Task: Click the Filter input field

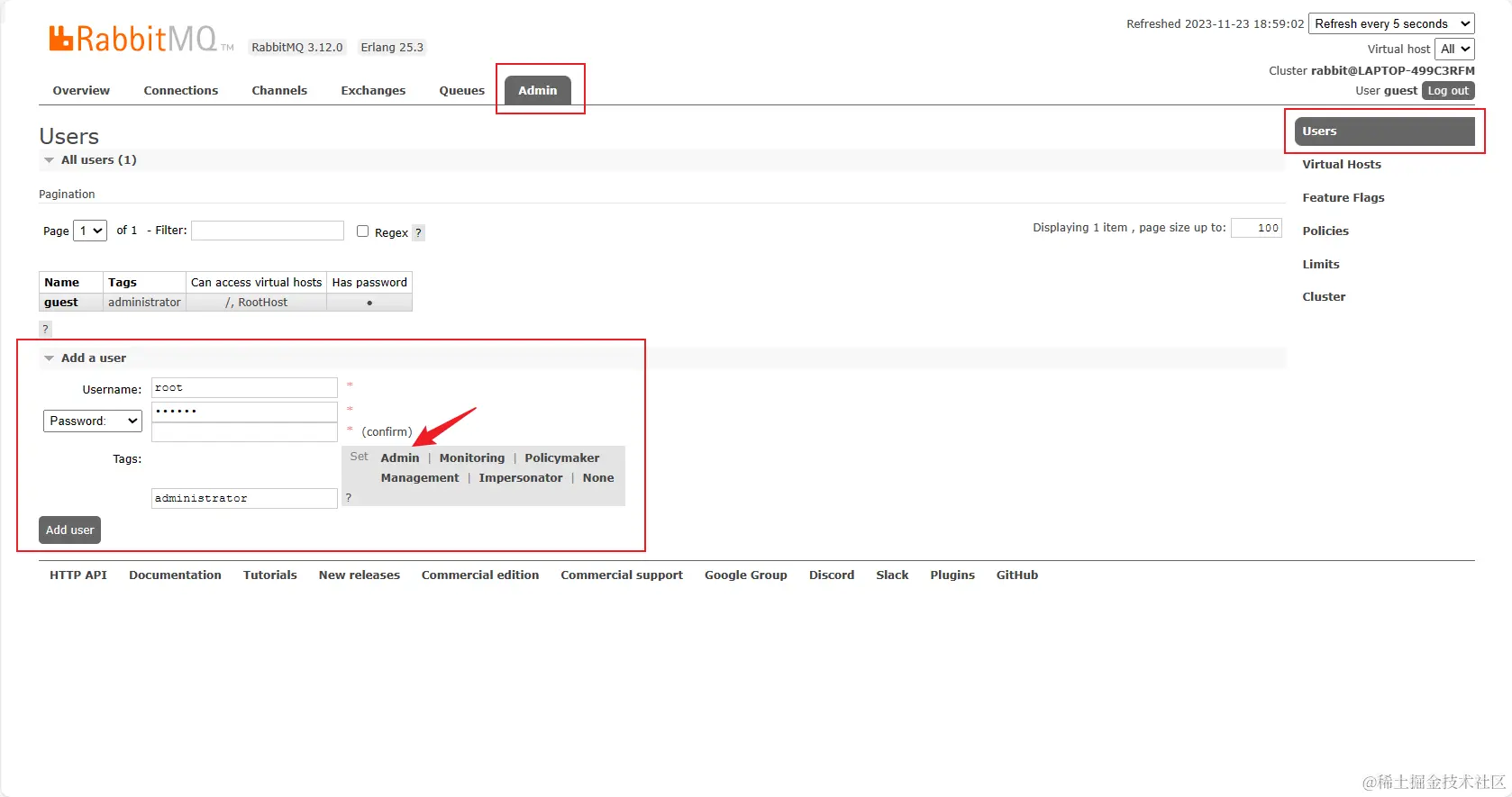Action: click(268, 231)
